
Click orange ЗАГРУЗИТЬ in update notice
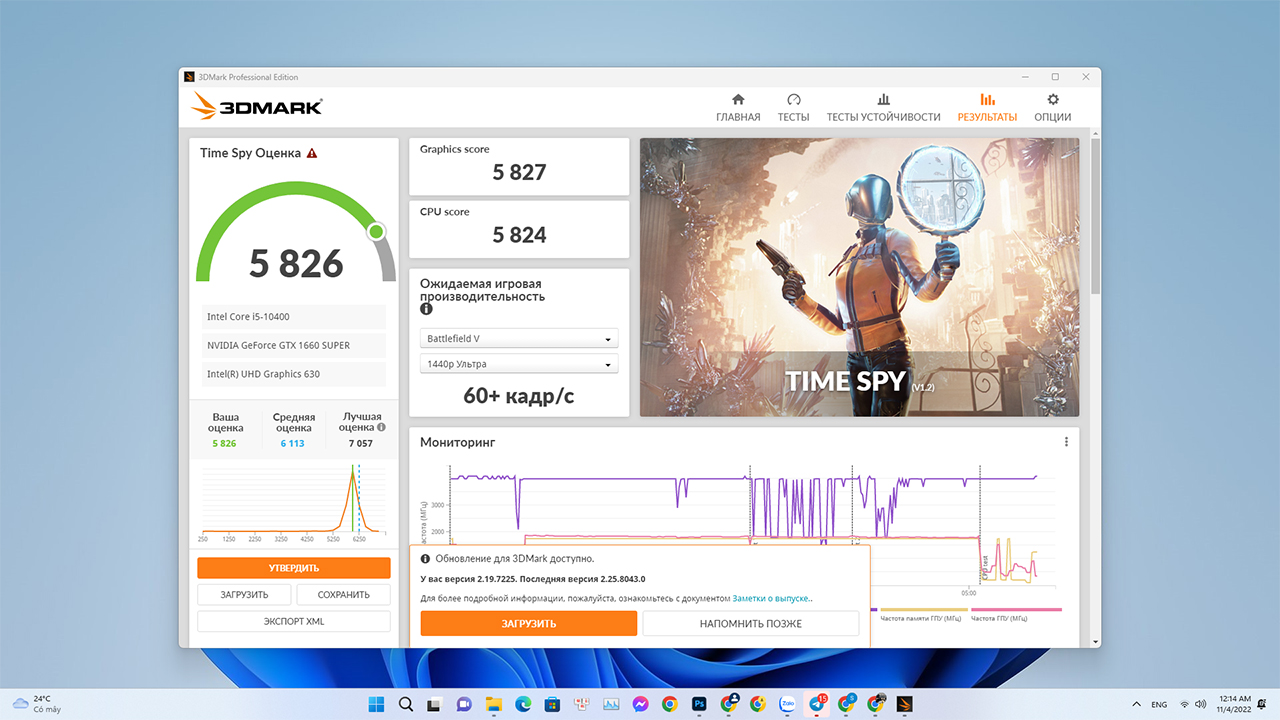click(x=529, y=624)
